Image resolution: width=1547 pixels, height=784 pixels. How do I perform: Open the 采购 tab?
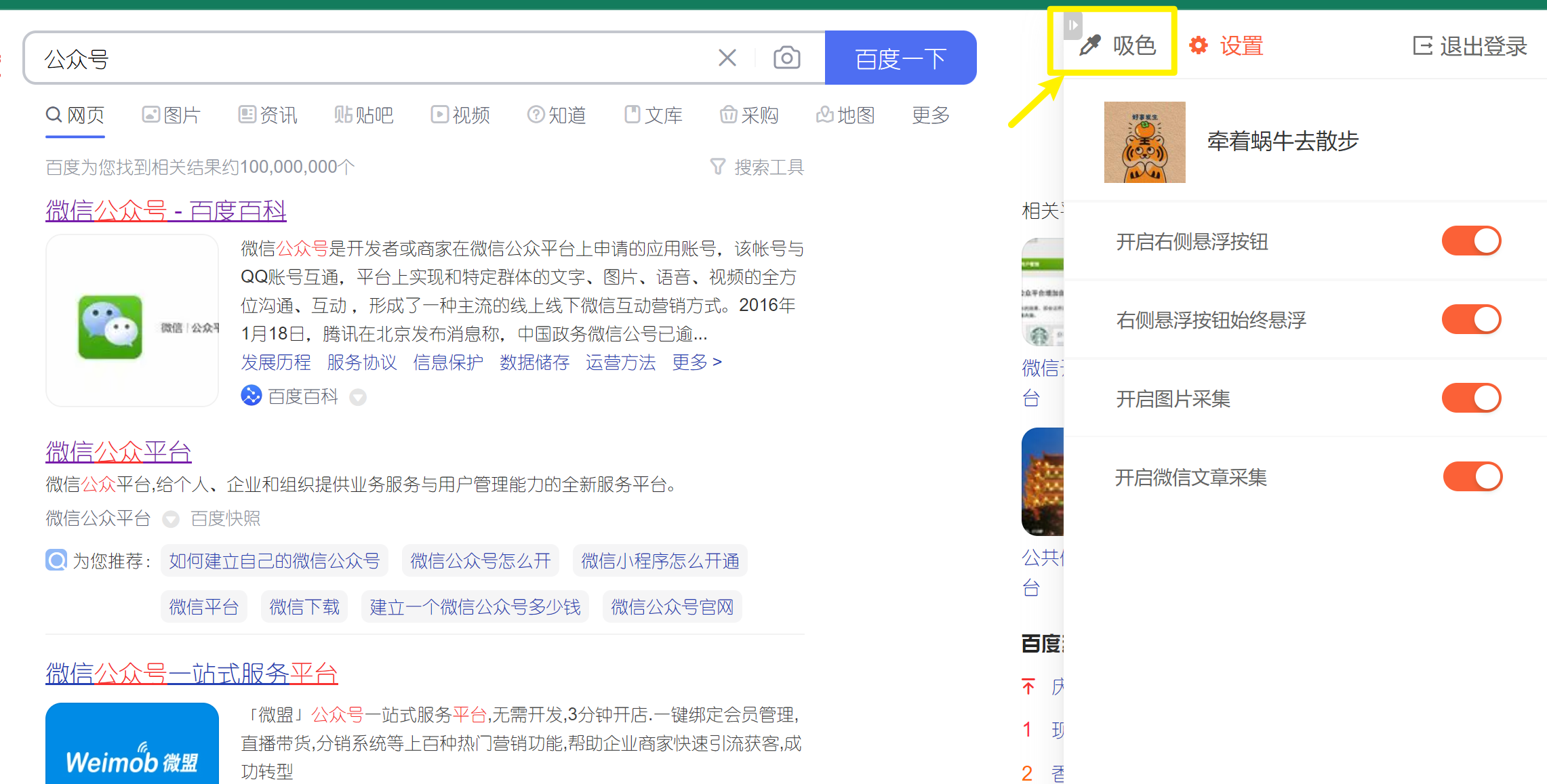point(749,115)
